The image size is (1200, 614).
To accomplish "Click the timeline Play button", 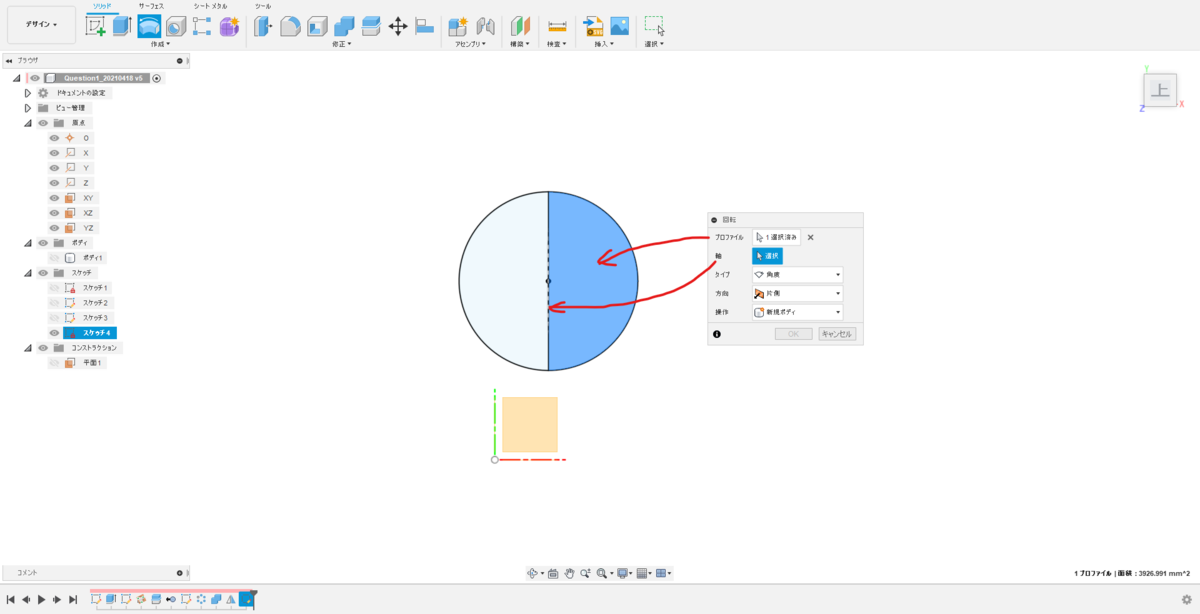I will [41, 599].
